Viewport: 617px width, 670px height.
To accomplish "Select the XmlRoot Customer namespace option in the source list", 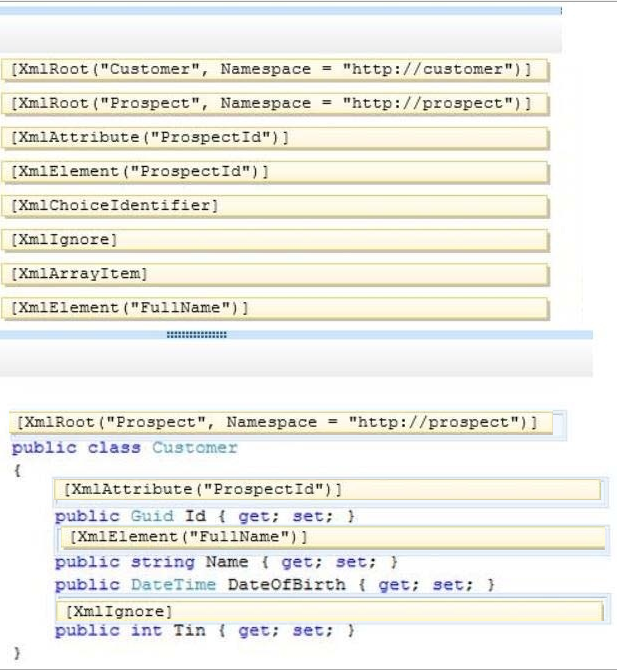I will (x=275, y=70).
